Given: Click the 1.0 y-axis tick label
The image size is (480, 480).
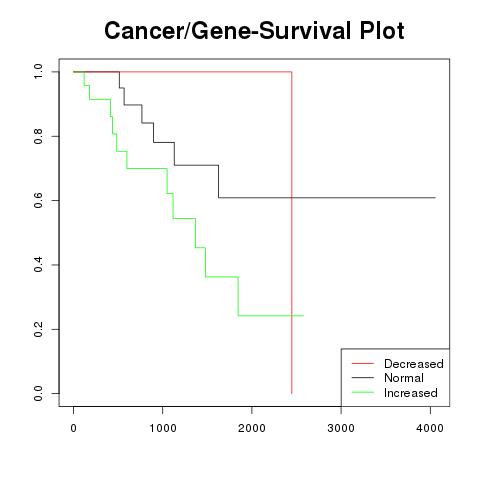Looking at the screenshot, I should click(38, 72).
